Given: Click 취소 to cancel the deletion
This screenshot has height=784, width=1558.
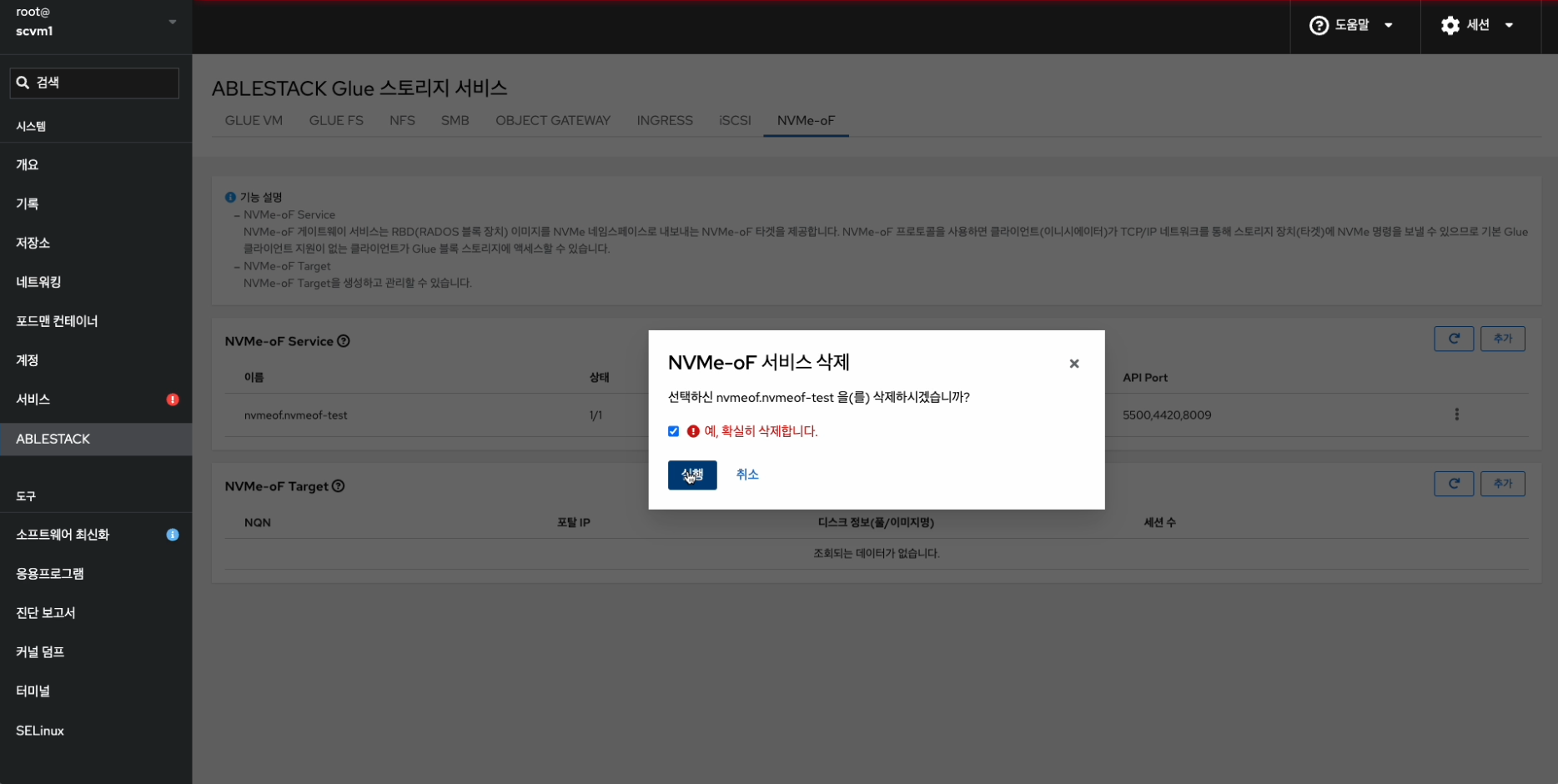Looking at the screenshot, I should 746,475.
